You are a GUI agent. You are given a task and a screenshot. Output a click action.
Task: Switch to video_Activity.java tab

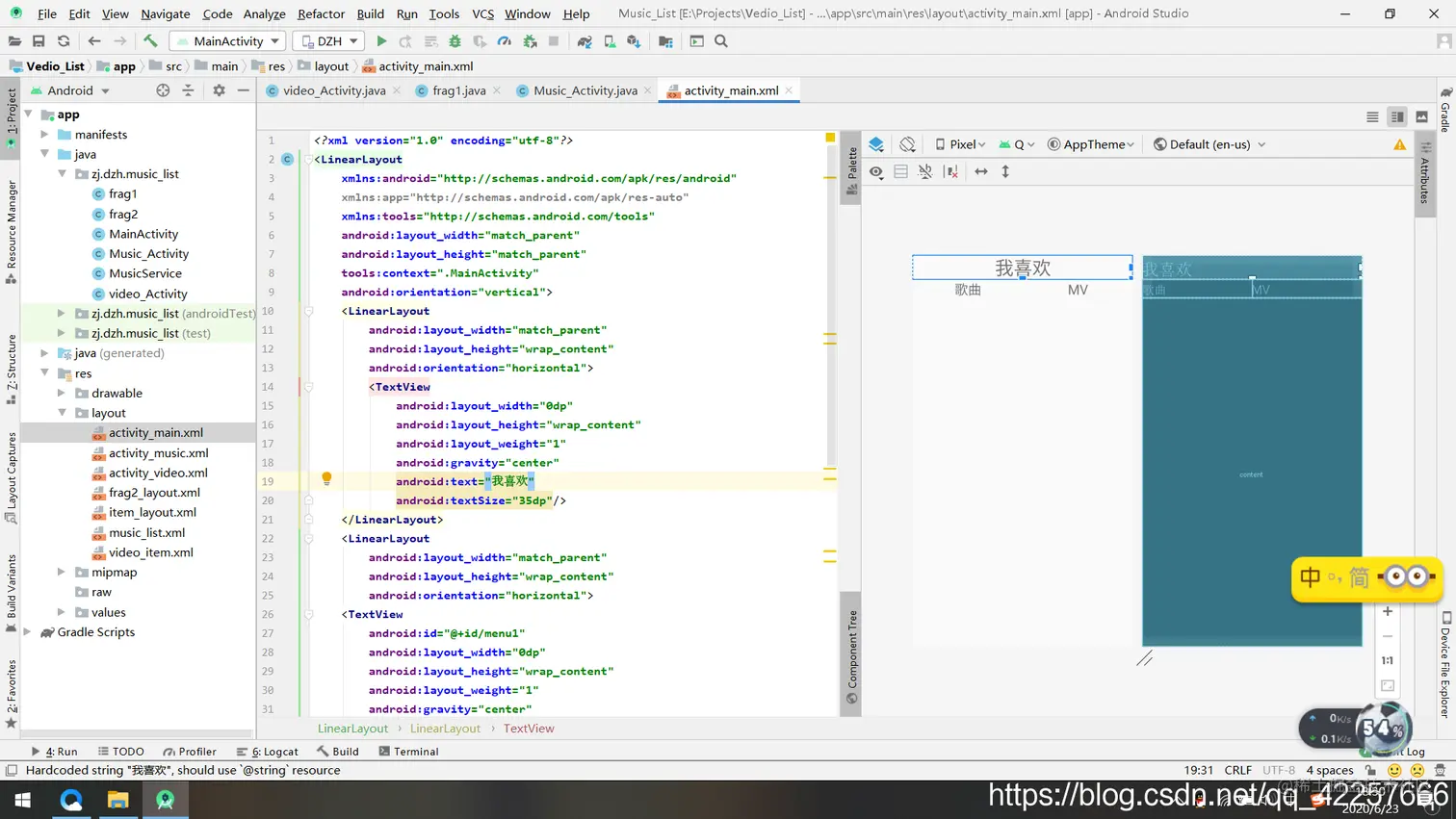click(333, 90)
